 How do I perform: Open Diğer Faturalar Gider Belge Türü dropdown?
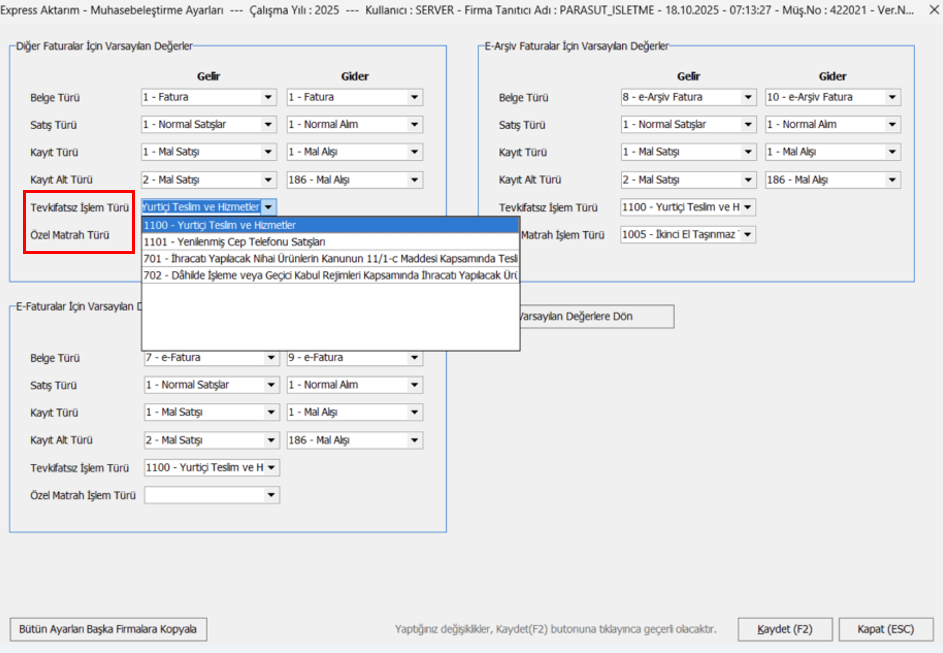click(x=355, y=97)
